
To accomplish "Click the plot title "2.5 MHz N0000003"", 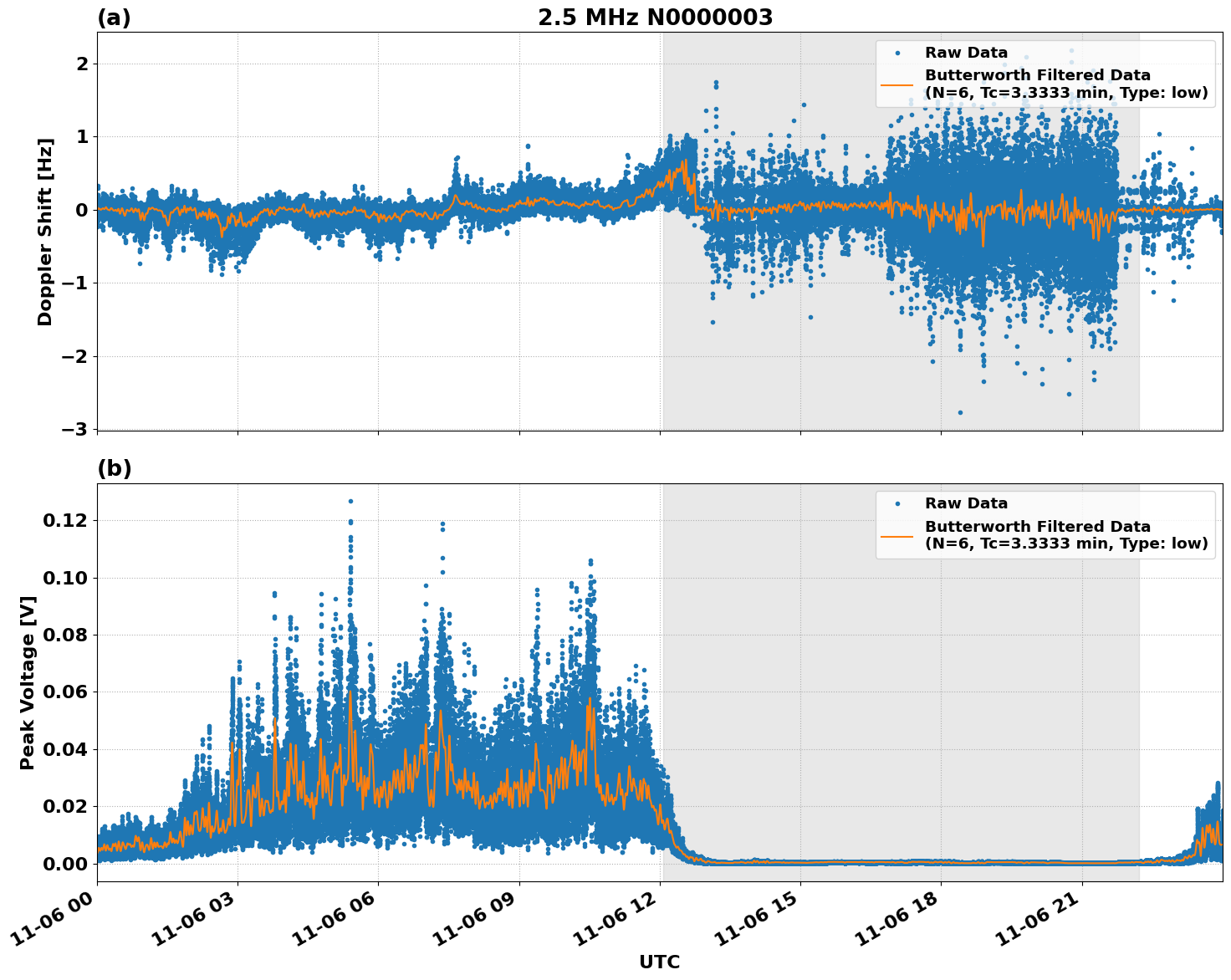I will [655, 18].
